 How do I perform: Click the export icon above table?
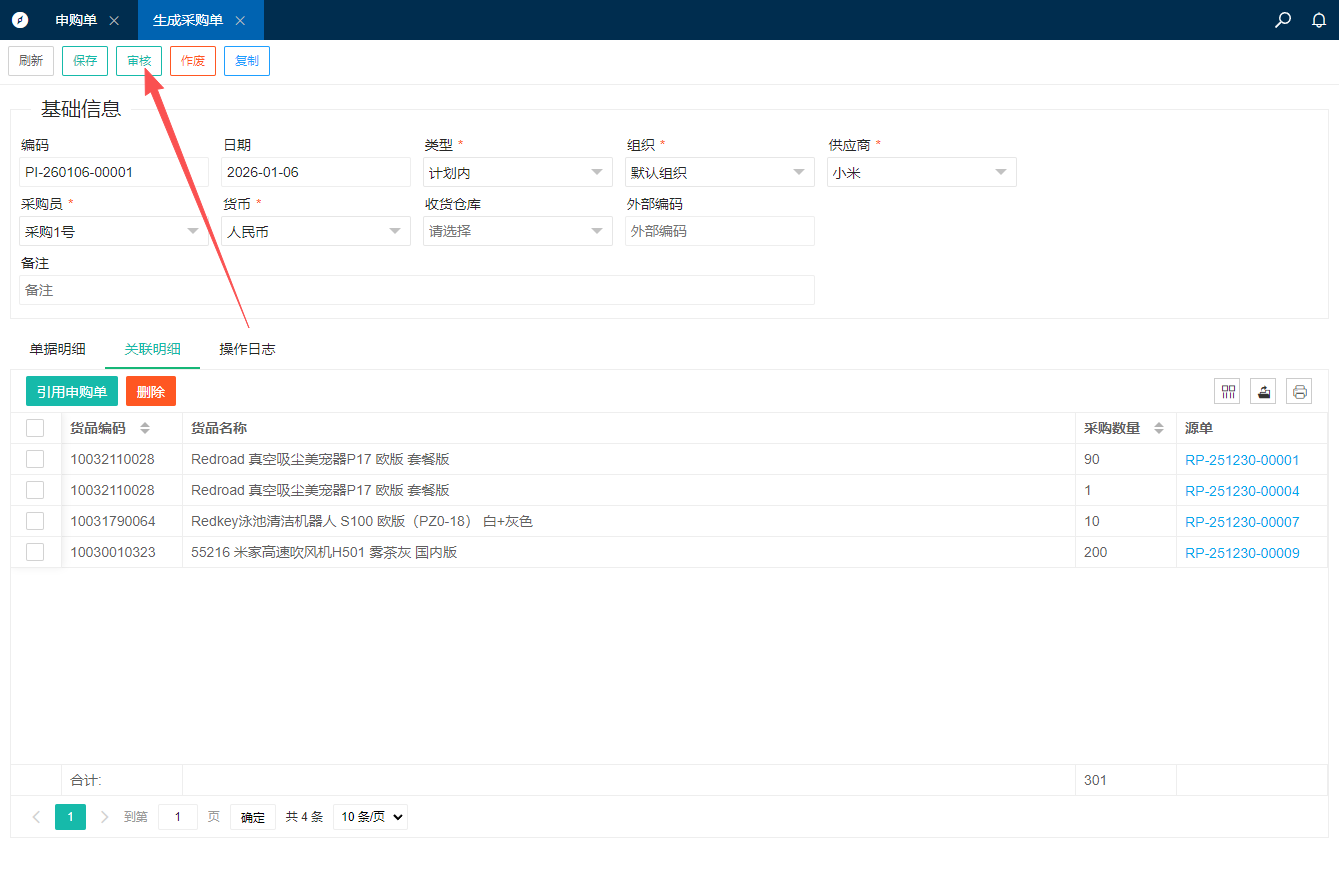click(x=1263, y=392)
